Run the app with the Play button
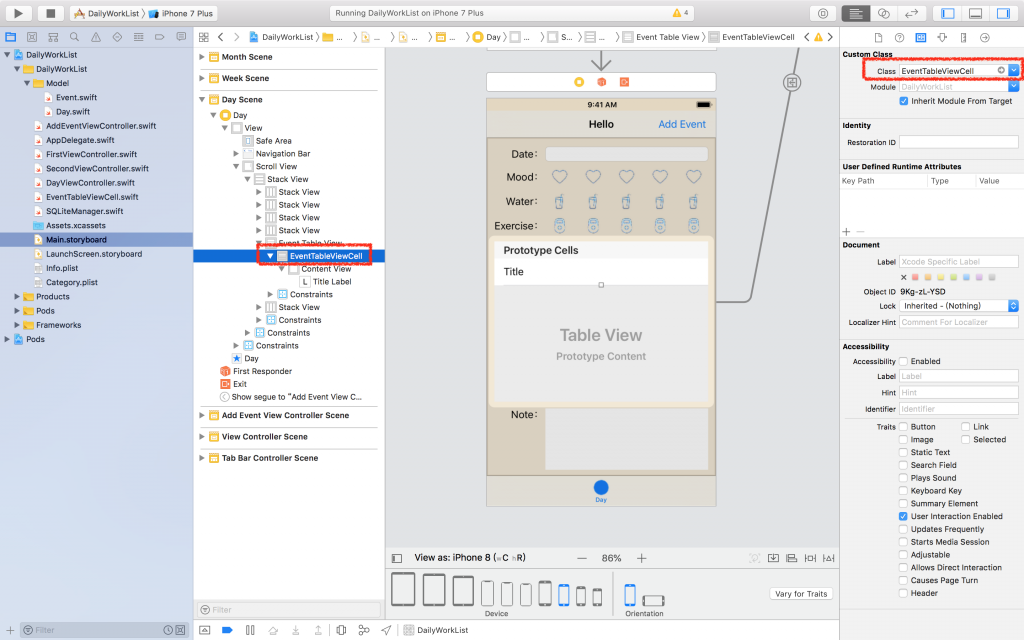 (18, 13)
